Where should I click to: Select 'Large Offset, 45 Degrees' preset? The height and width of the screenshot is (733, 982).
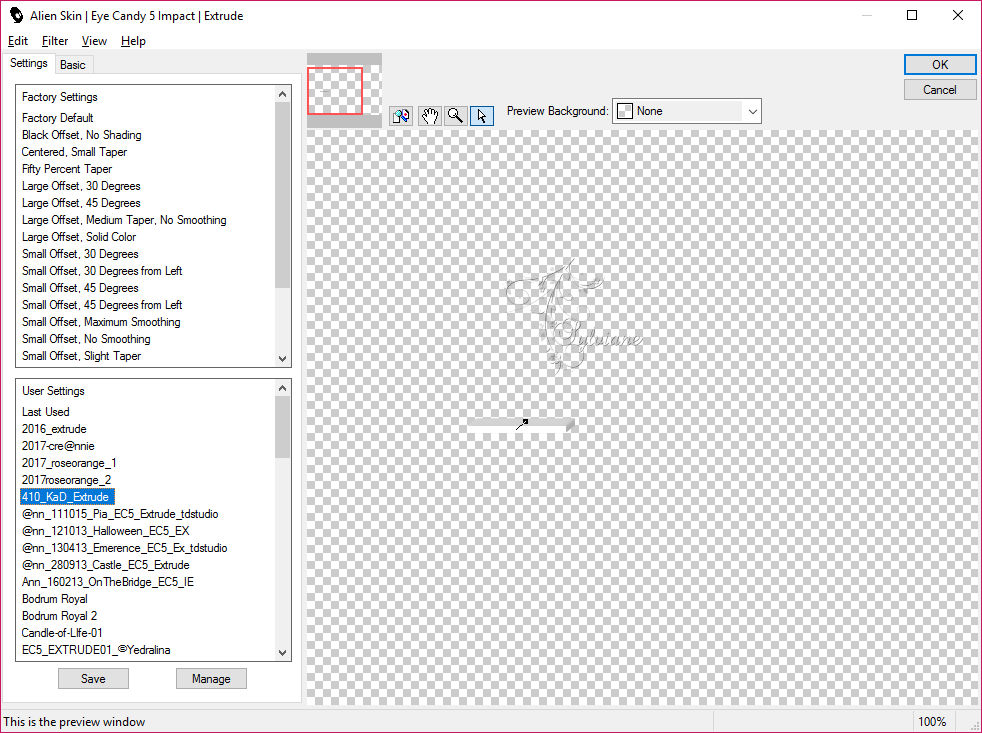point(81,203)
